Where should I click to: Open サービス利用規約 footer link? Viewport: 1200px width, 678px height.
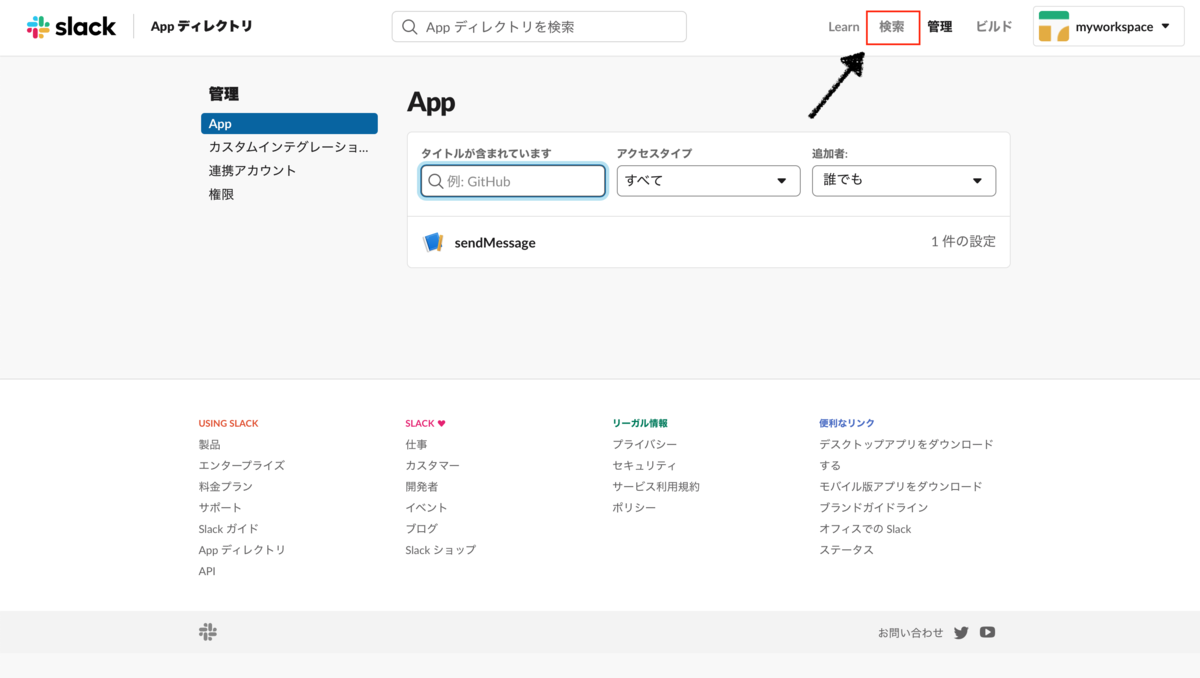(x=656, y=486)
